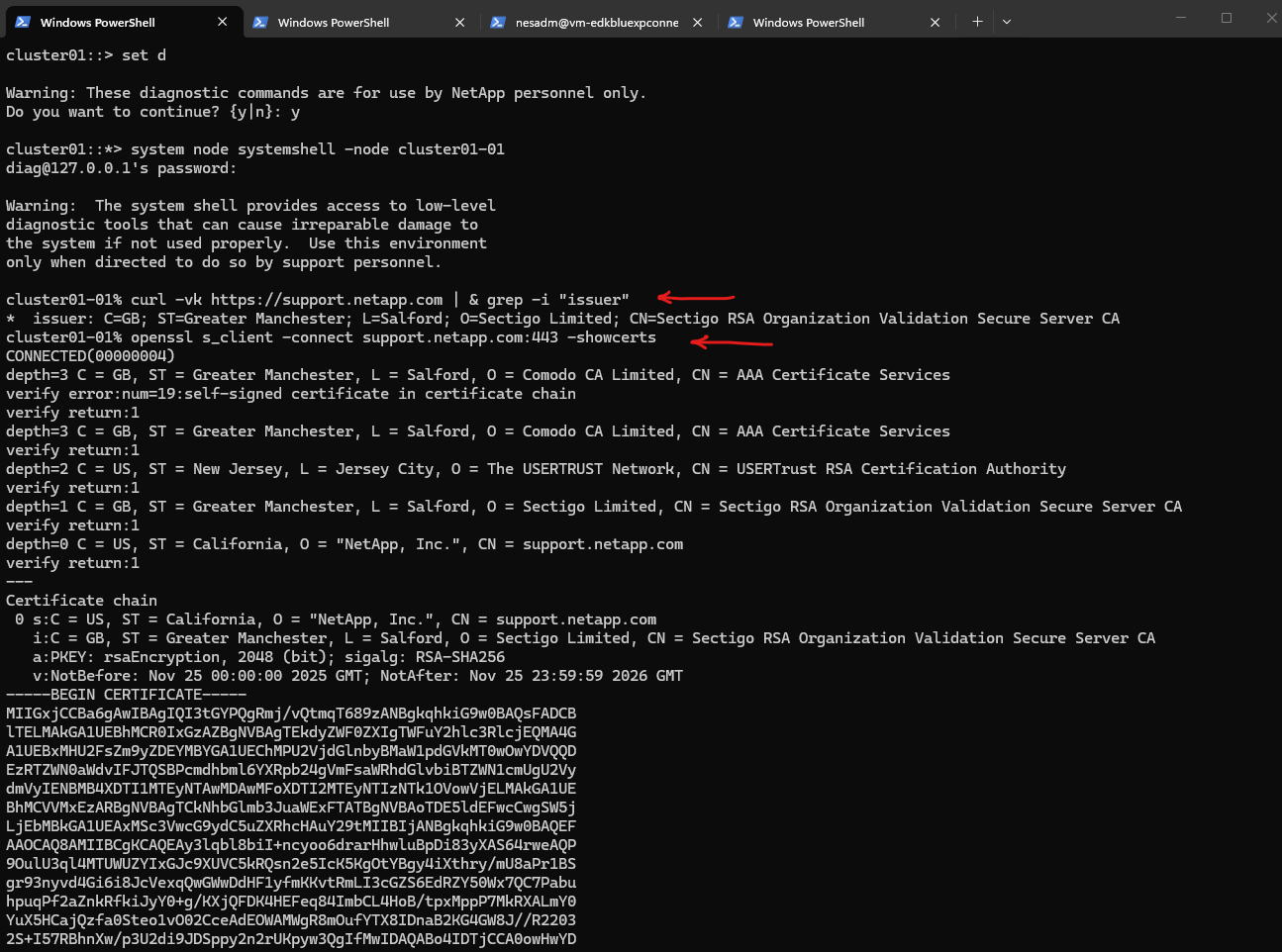This screenshot has width=1282, height=952.
Task: Switch to the nesadm@vm-edkbluexpconne tab
Action: click(596, 22)
